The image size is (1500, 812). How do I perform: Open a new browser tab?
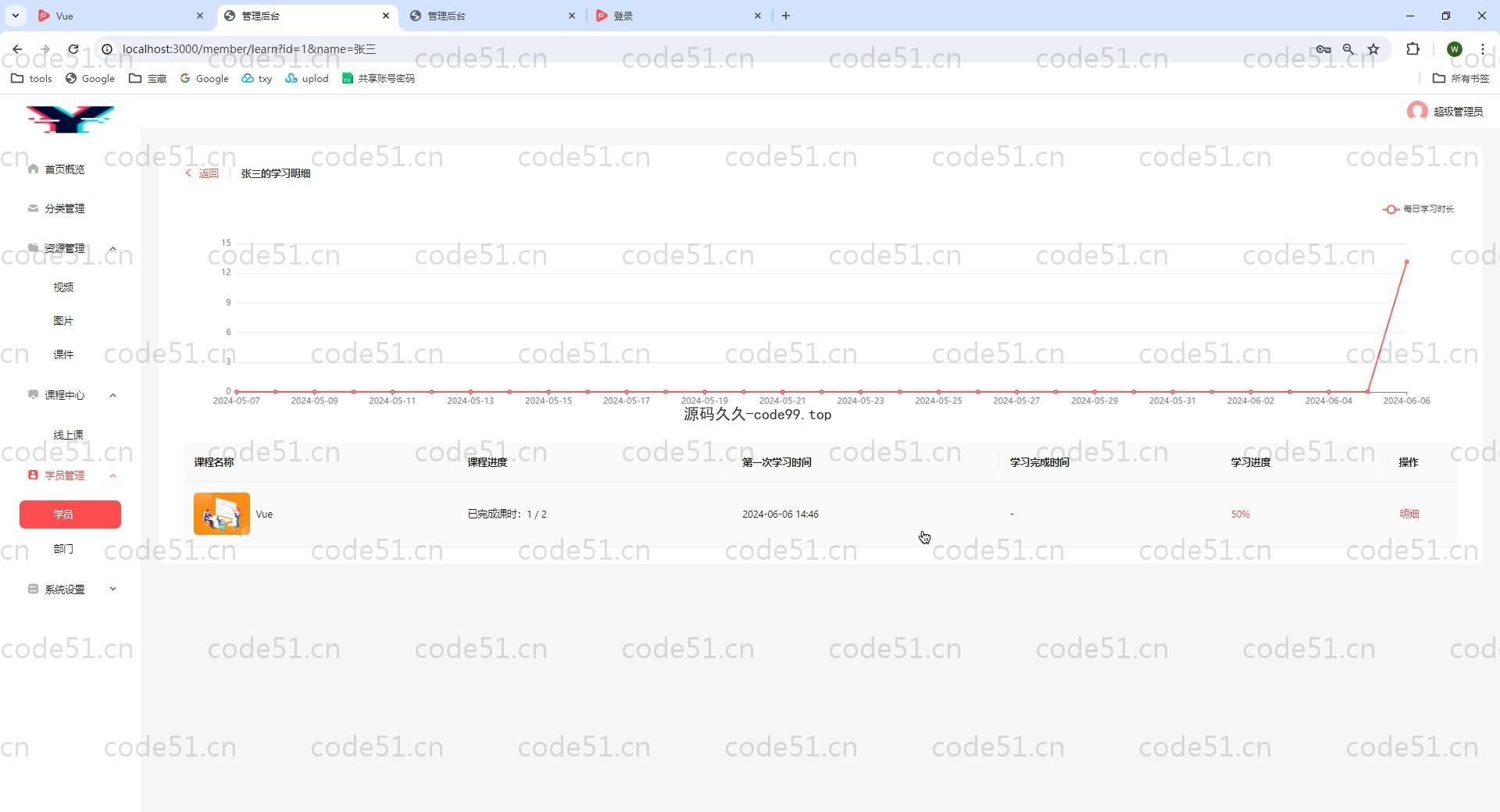[786, 16]
